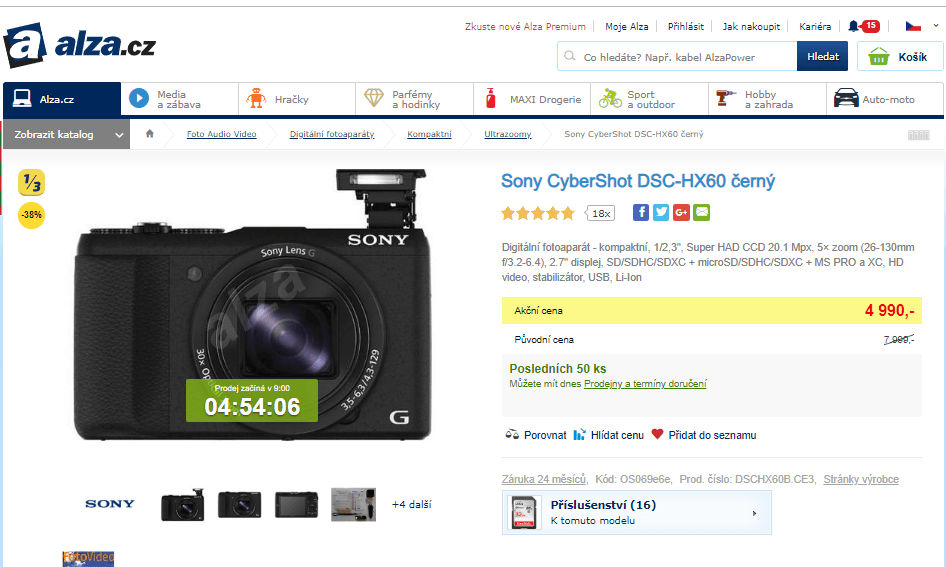Viewport: 946px width, 567px height.
Task: Click the Přihlásit login link
Action: point(685,27)
